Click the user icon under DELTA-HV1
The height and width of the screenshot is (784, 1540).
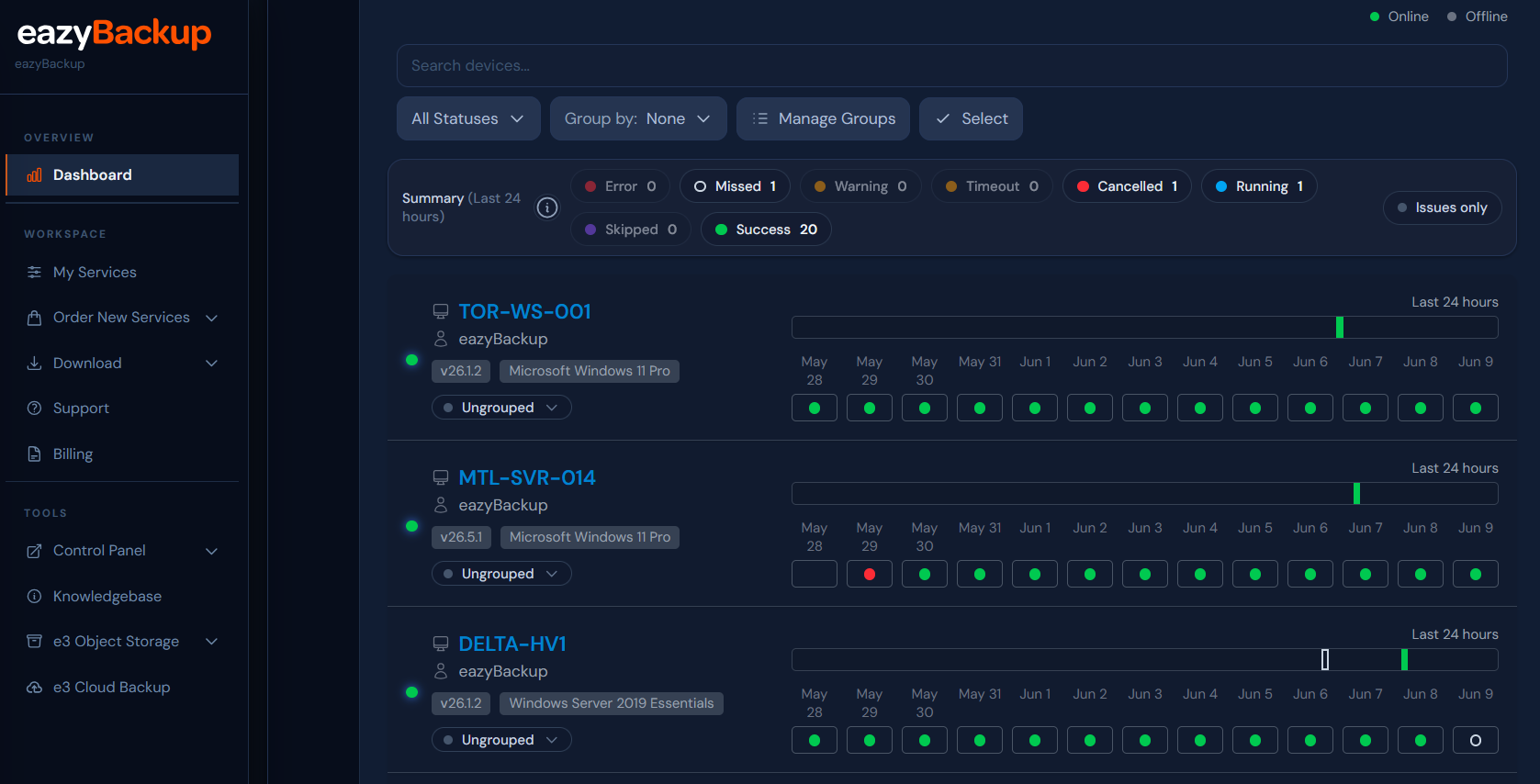pos(441,671)
